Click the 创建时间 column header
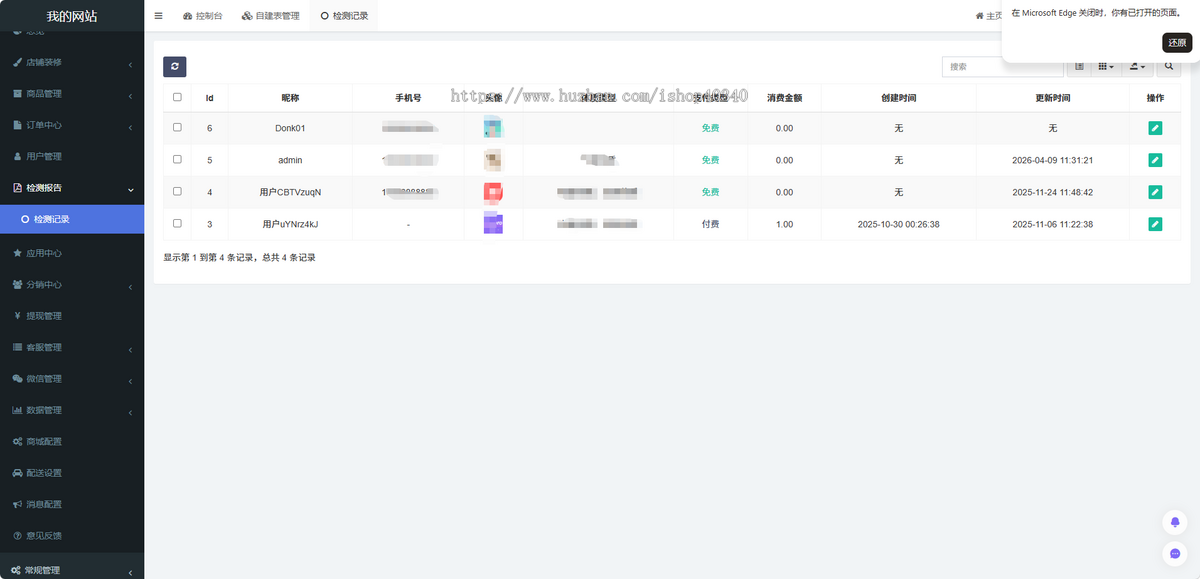Viewport: 1200px width, 579px height. 898,98
